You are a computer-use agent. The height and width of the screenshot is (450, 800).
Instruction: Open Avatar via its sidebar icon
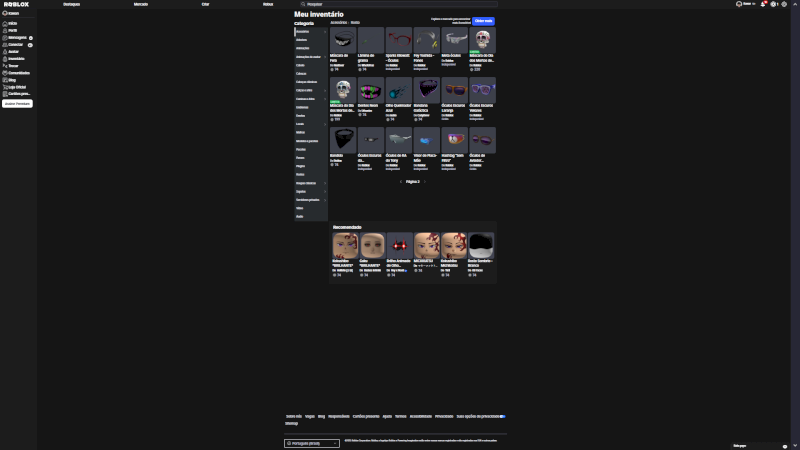[x=5, y=52]
